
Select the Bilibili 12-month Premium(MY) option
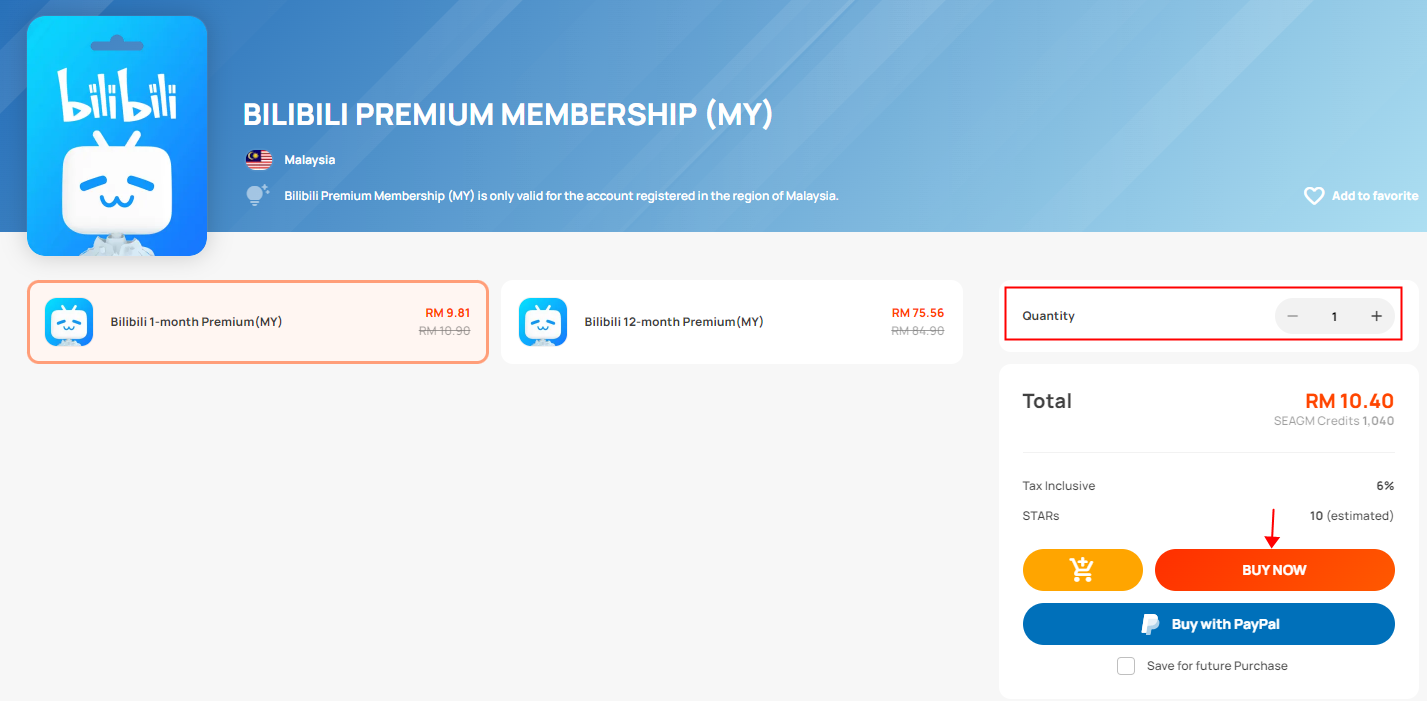(732, 322)
